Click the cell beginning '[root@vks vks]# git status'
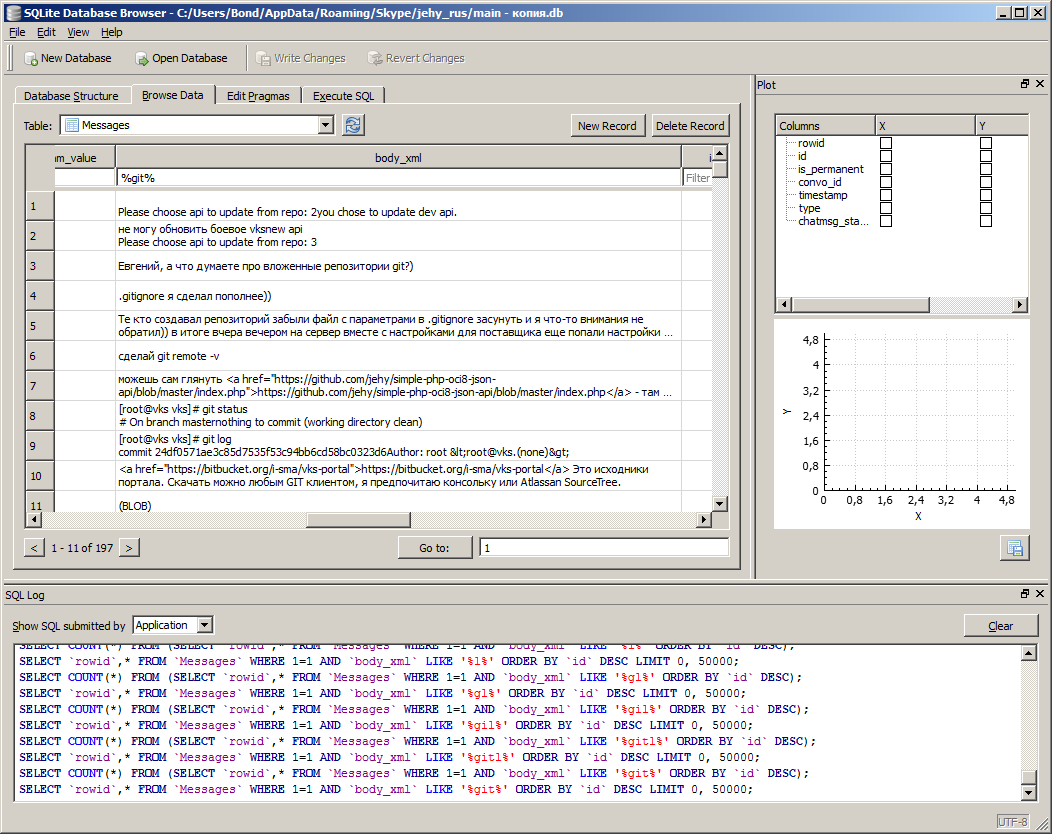1052x834 pixels. (x=399, y=416)
